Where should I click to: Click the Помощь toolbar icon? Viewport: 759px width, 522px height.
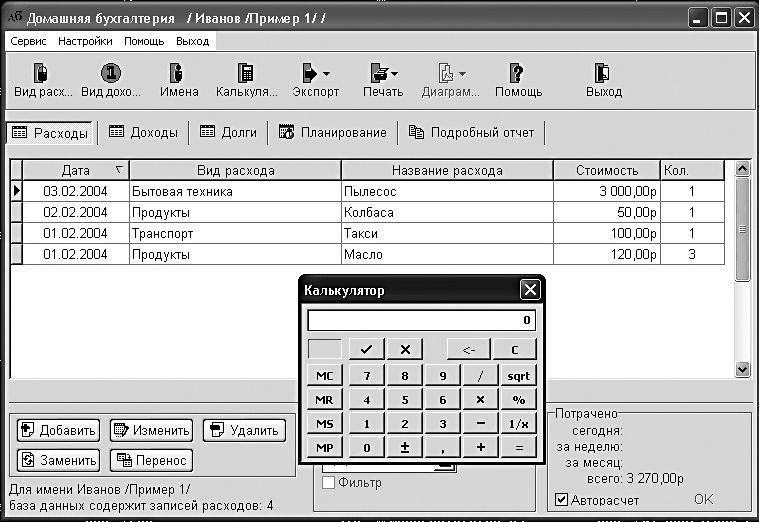click(517, 79)
